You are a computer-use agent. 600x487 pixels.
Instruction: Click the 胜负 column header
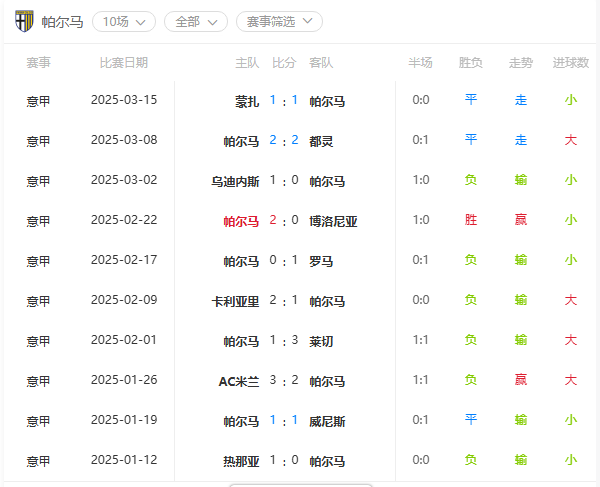pos(471,62)
